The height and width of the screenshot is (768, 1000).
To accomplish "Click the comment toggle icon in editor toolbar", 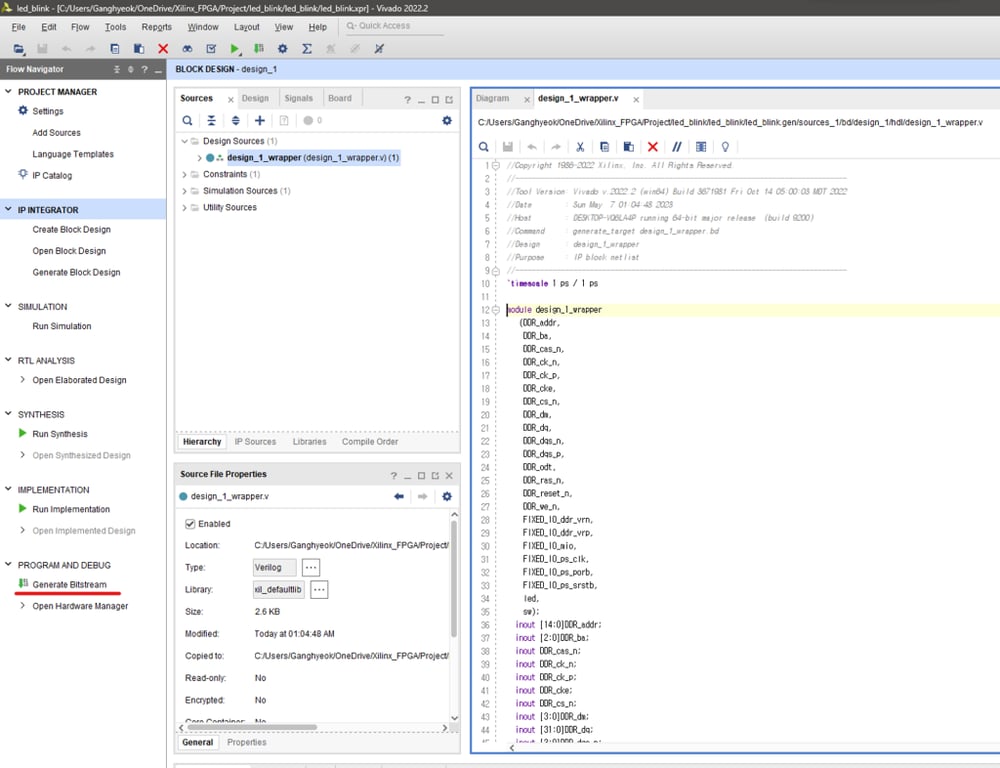I will coord(677,146).
